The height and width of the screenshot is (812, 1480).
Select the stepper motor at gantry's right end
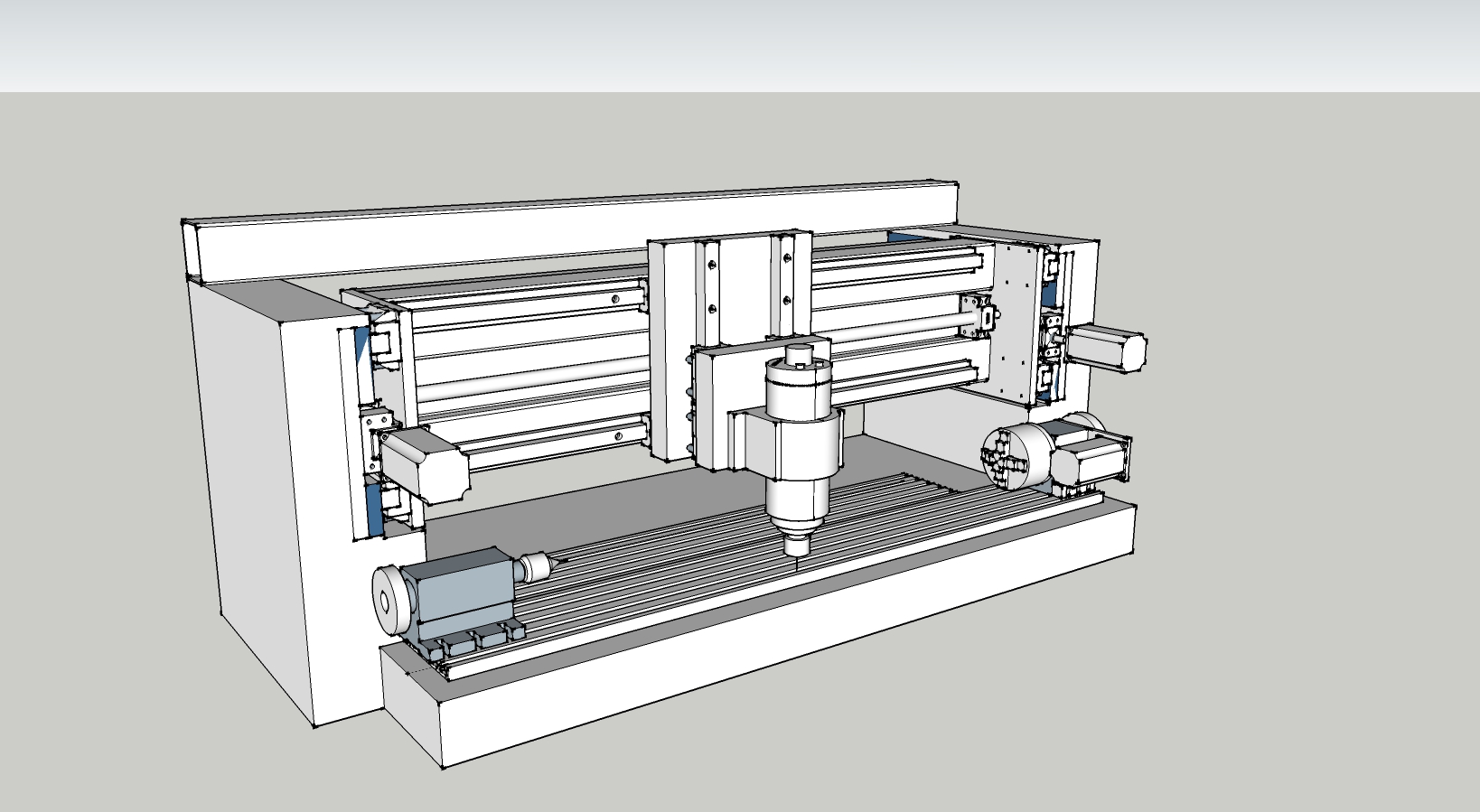point(1106,348)
